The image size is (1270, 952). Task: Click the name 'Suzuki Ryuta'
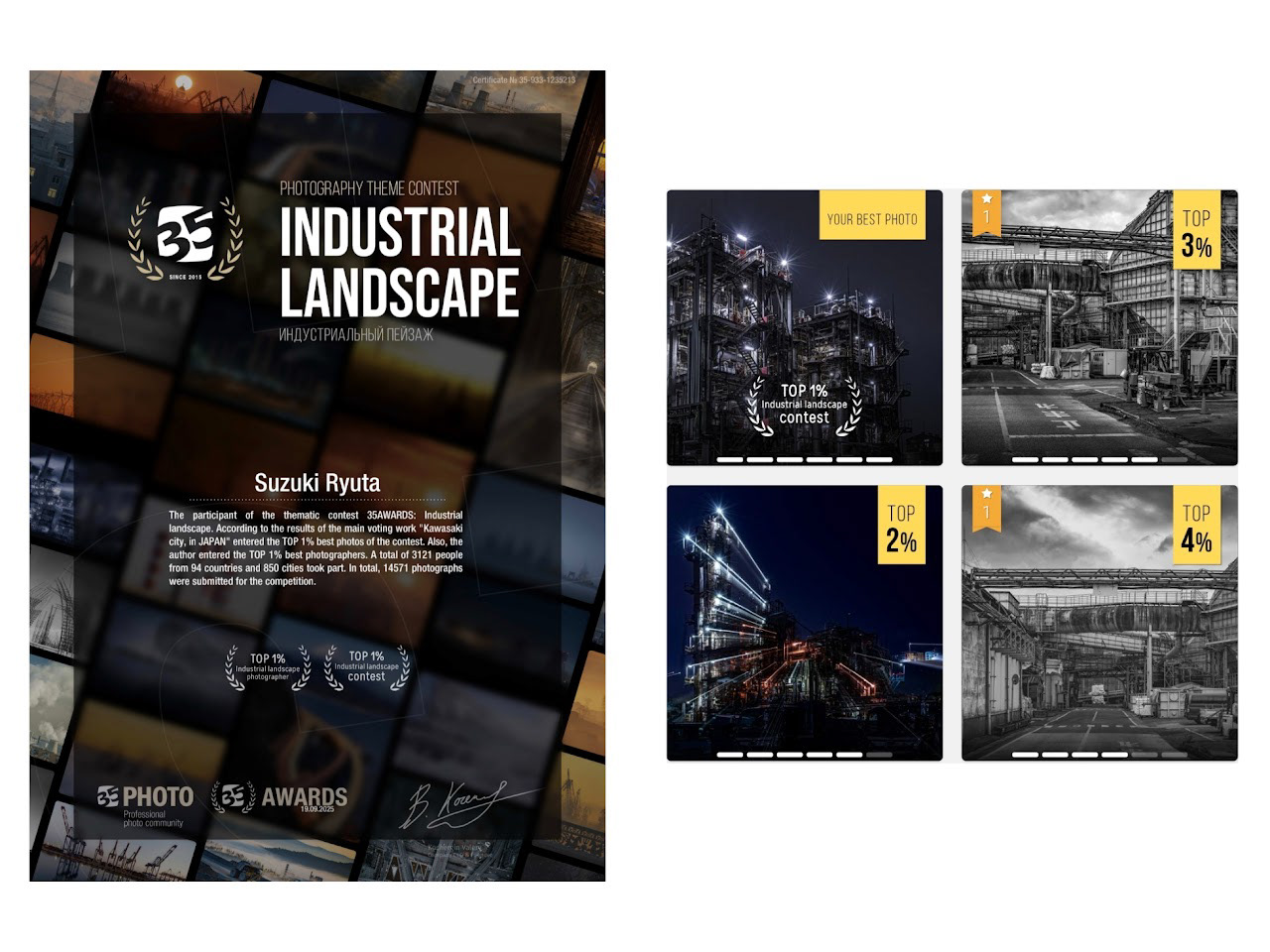point(317,483)
